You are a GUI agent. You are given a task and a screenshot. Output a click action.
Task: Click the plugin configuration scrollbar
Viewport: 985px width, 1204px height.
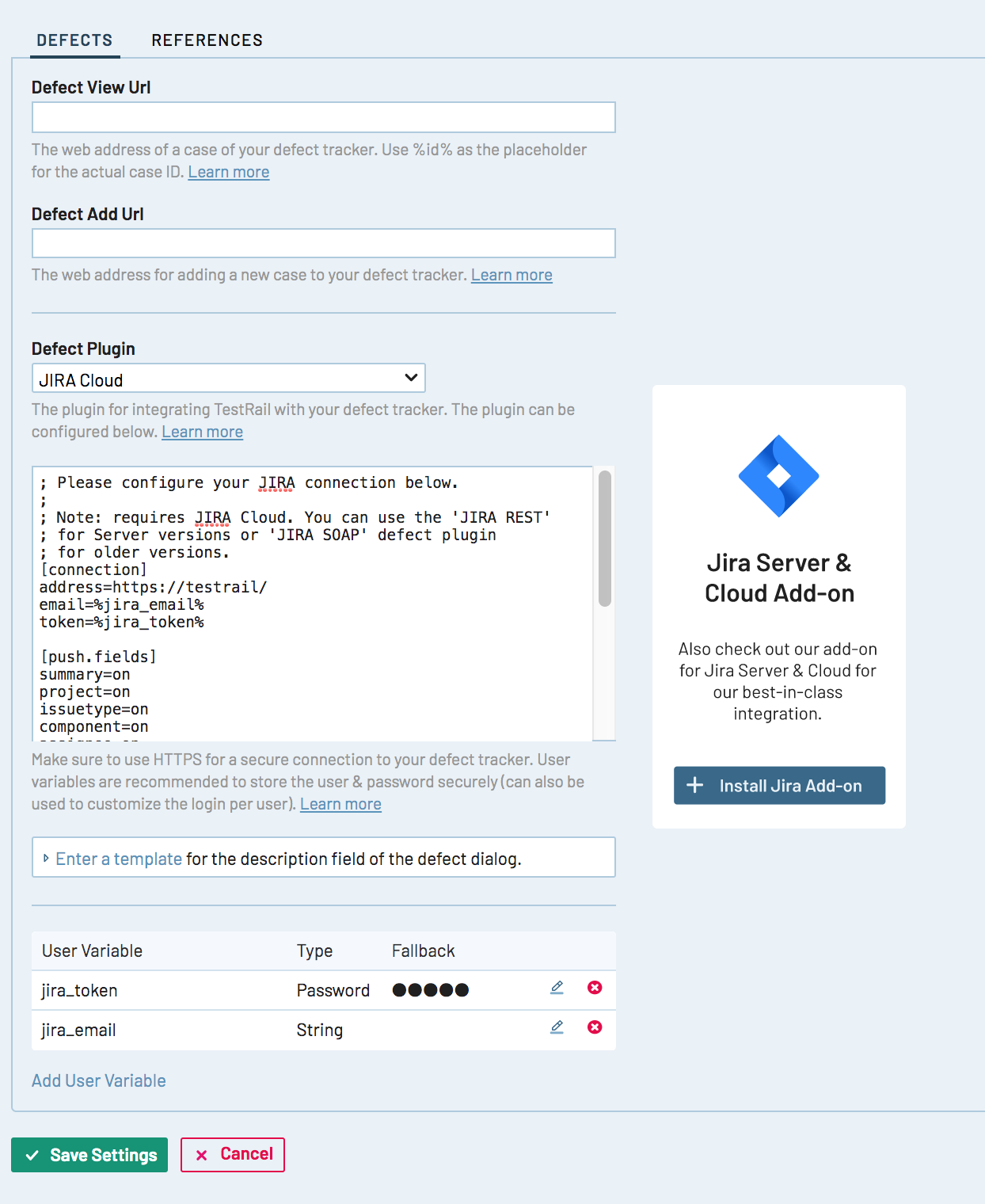pos(604,539)
